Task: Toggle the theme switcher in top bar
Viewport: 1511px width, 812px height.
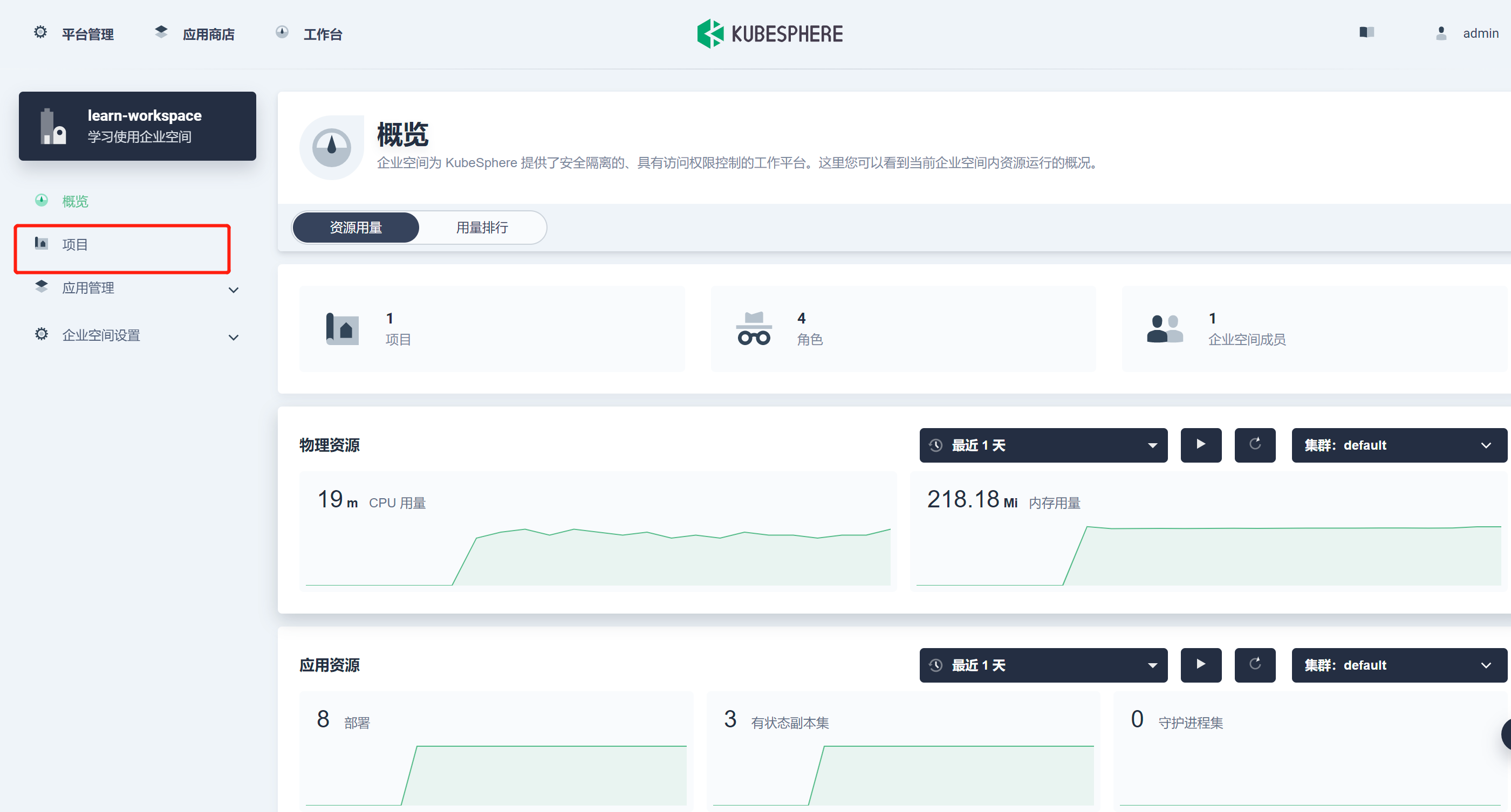Action: (1367, 33)
